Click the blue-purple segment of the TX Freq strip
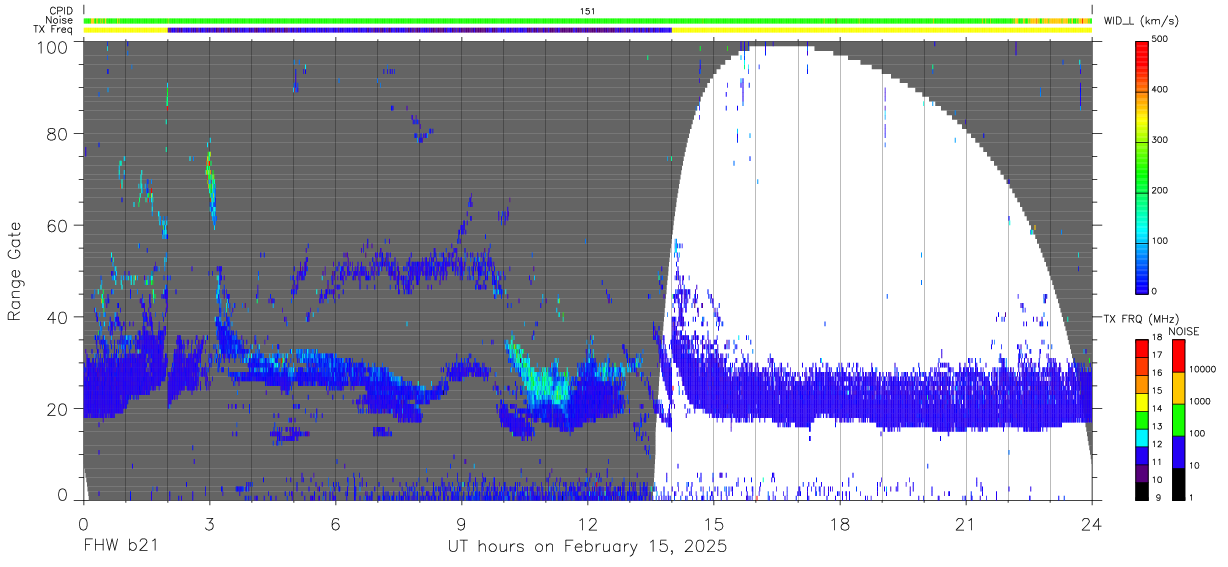This screenshot has width=1228, height=567. tap(419, 30)
